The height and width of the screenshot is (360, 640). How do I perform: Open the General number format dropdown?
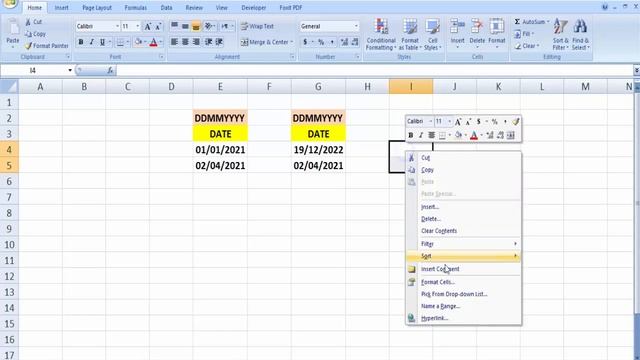(356, 27)
